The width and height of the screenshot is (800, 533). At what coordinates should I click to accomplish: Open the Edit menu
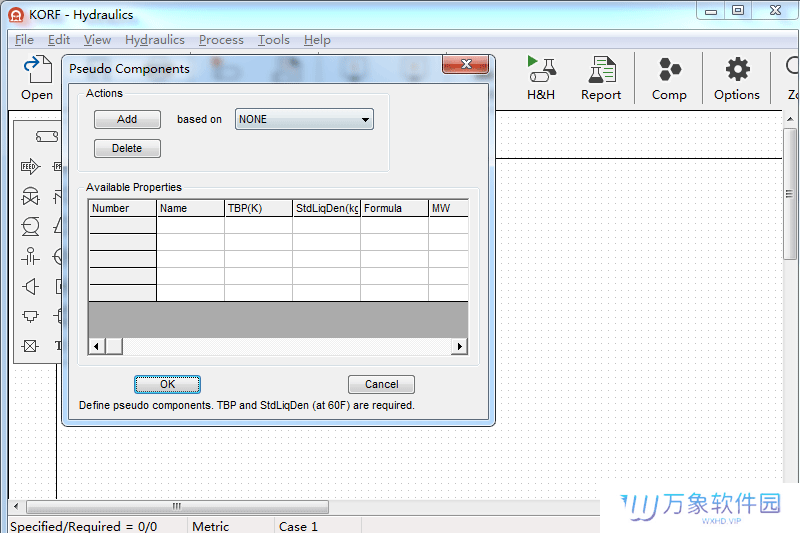(x=59, y=40)
